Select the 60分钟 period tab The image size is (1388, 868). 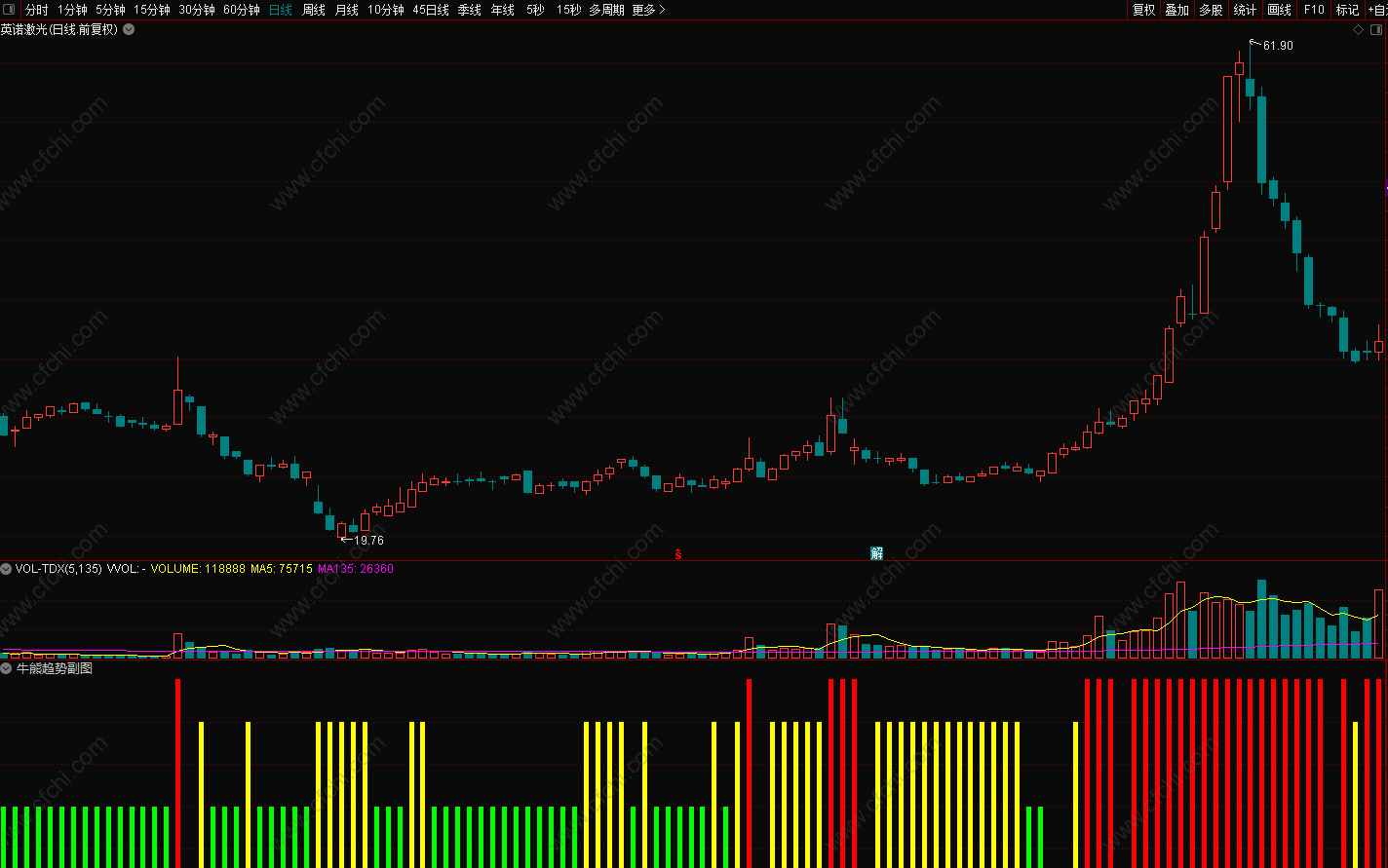point(241,10)
